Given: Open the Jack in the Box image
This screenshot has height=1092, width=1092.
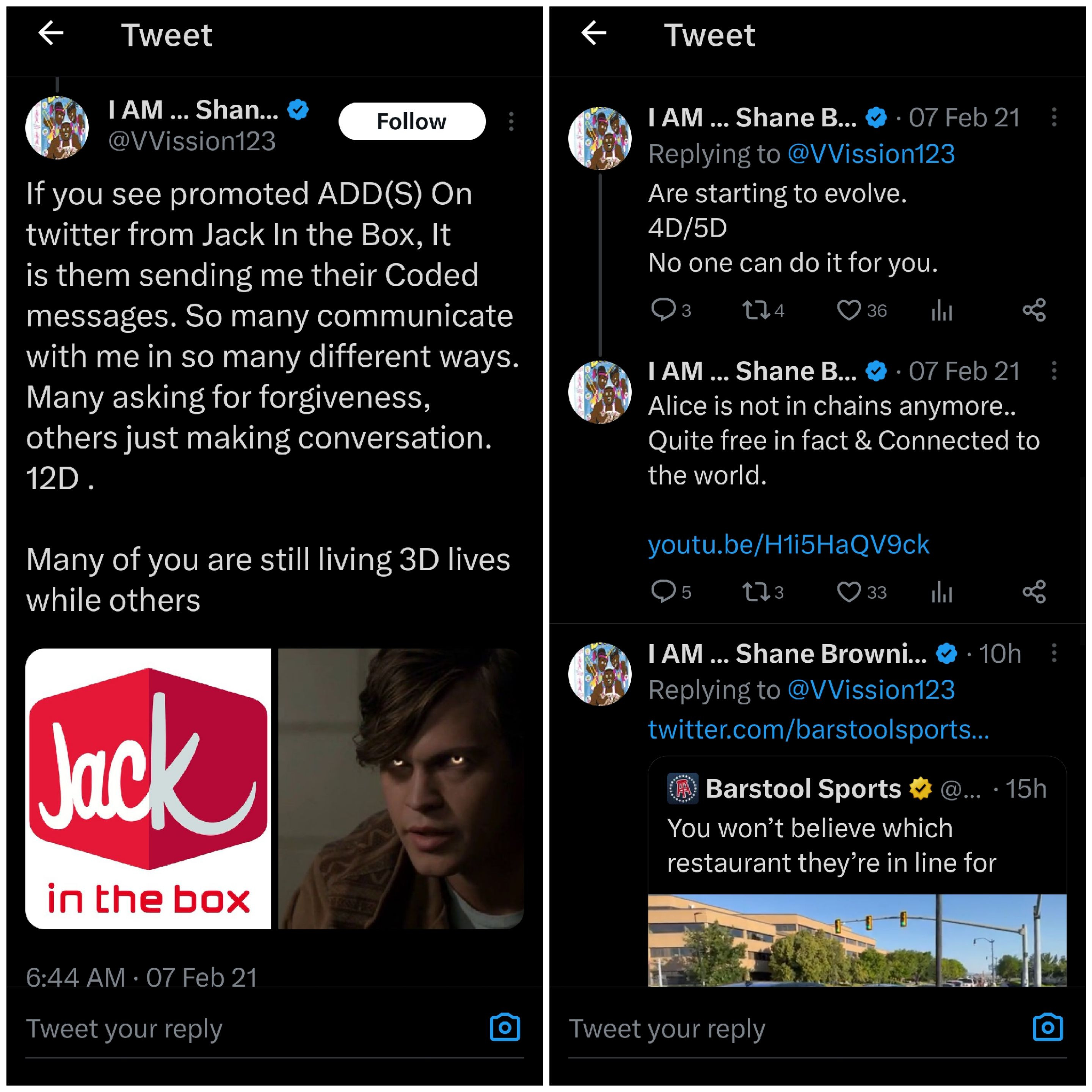Looking at the screenshot, I should coord(148,789).
